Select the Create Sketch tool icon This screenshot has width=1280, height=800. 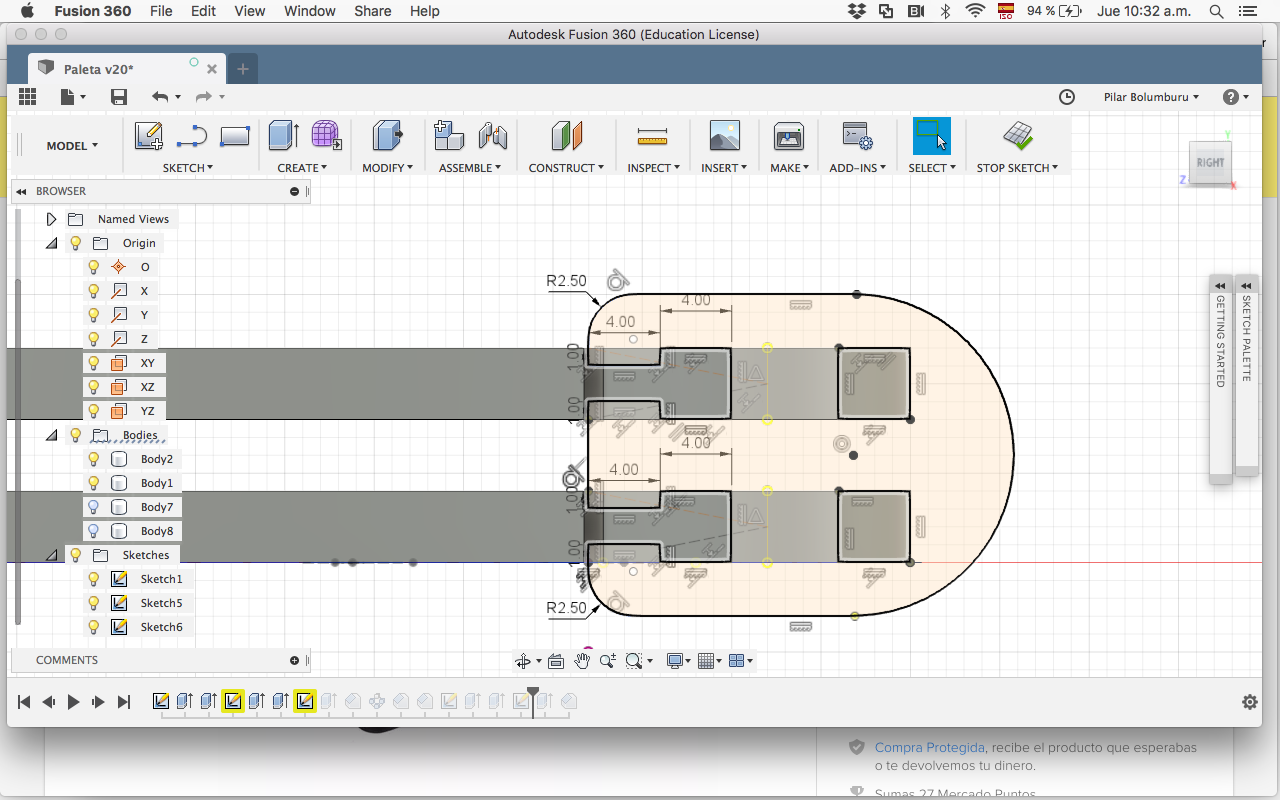coord(149,136)
